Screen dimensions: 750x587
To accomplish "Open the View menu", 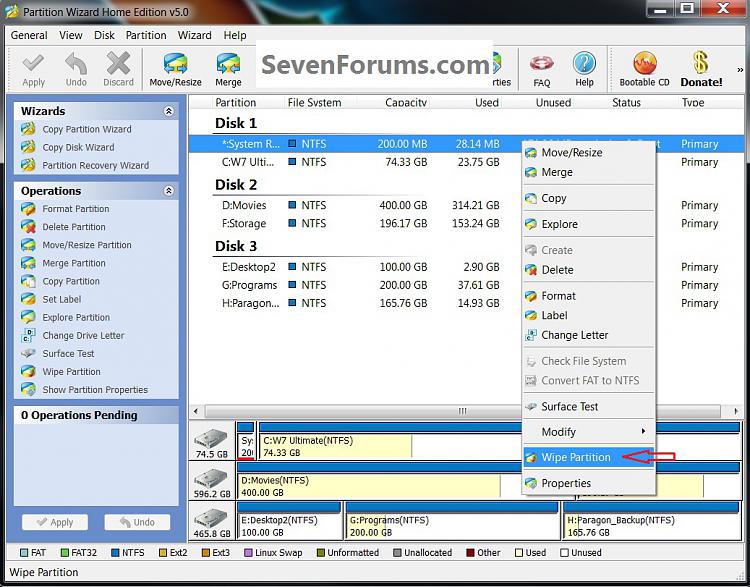I will coord(71,35).
